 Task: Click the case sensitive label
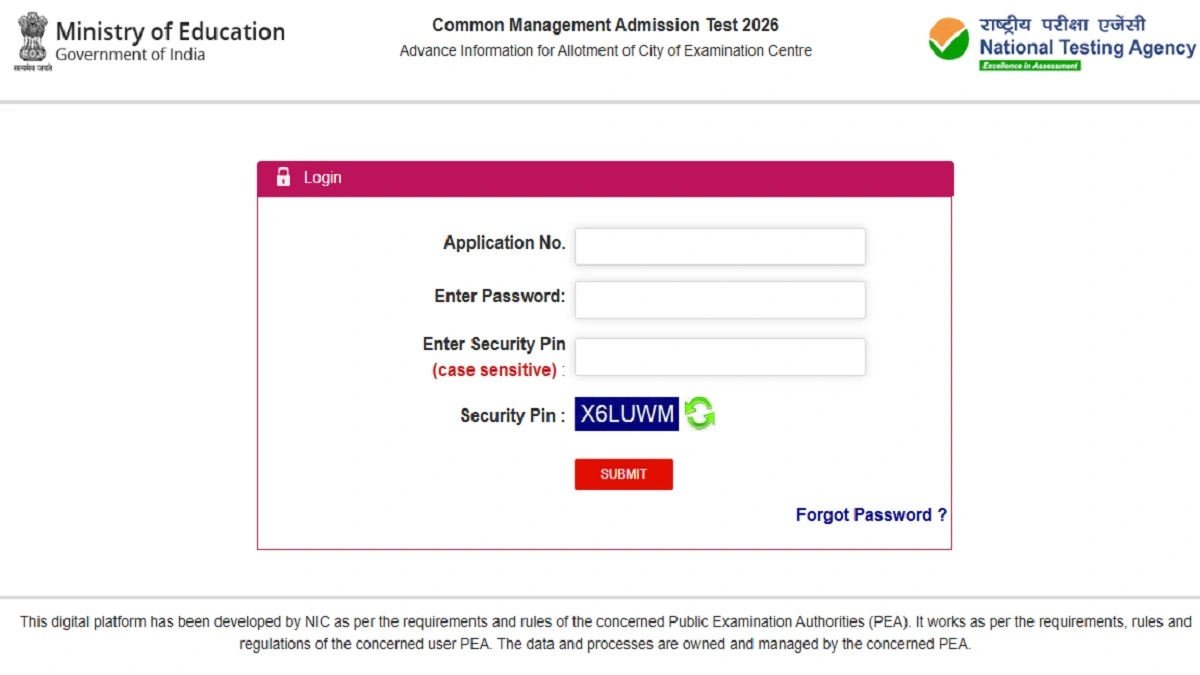495,369
